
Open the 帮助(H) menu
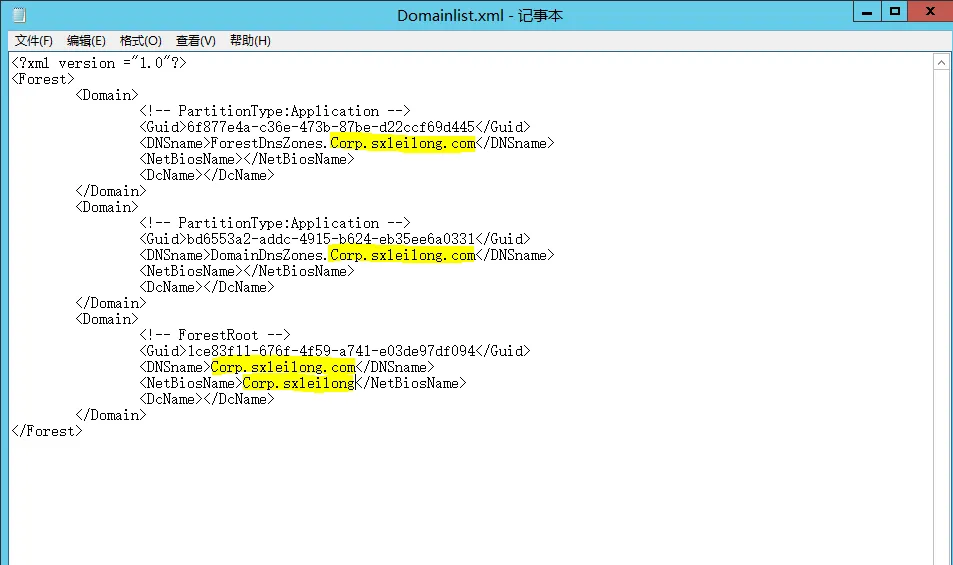click(250, 41)
